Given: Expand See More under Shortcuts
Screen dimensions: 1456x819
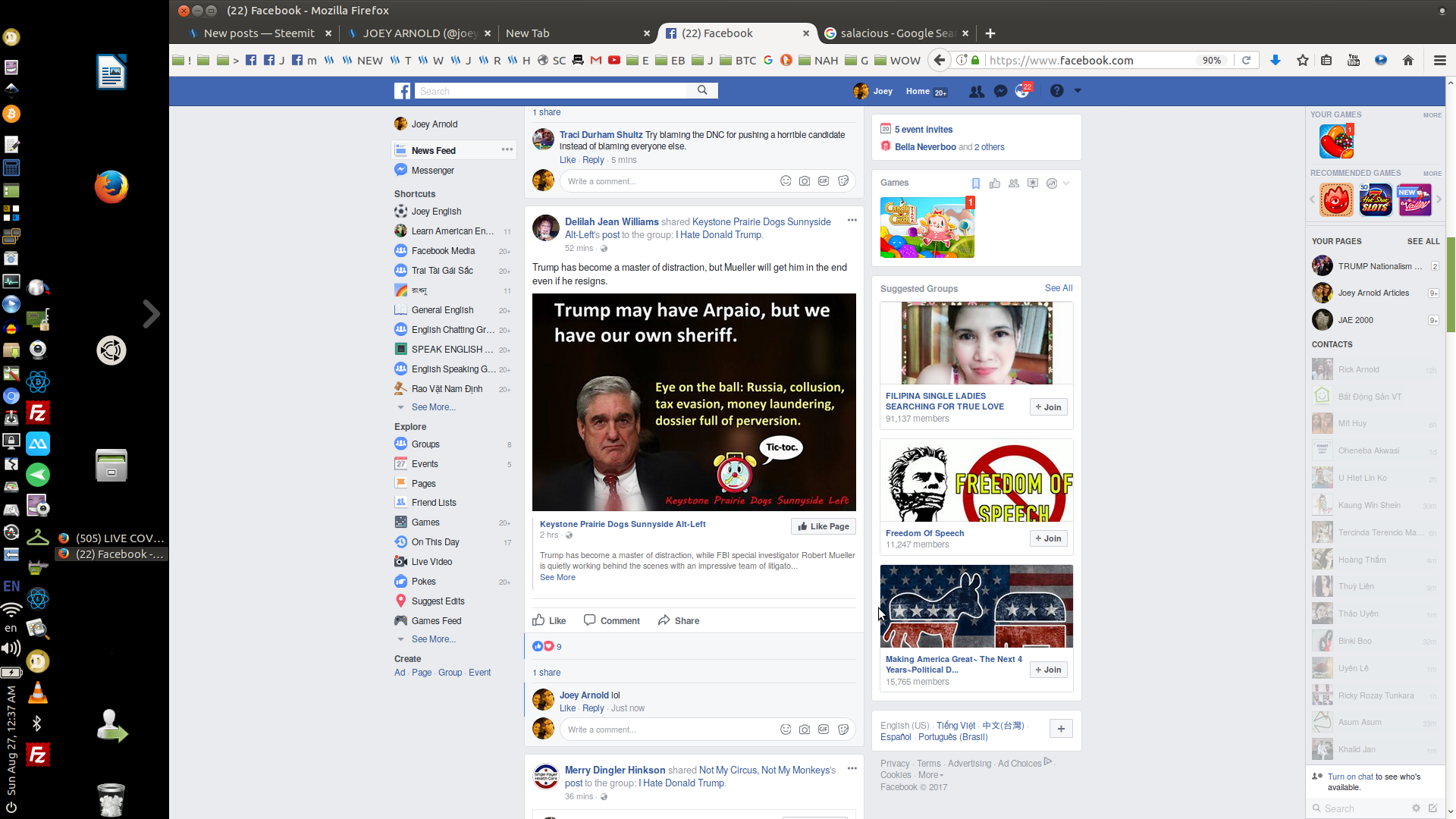Looking at the screenshot, I should pos(433,407).
